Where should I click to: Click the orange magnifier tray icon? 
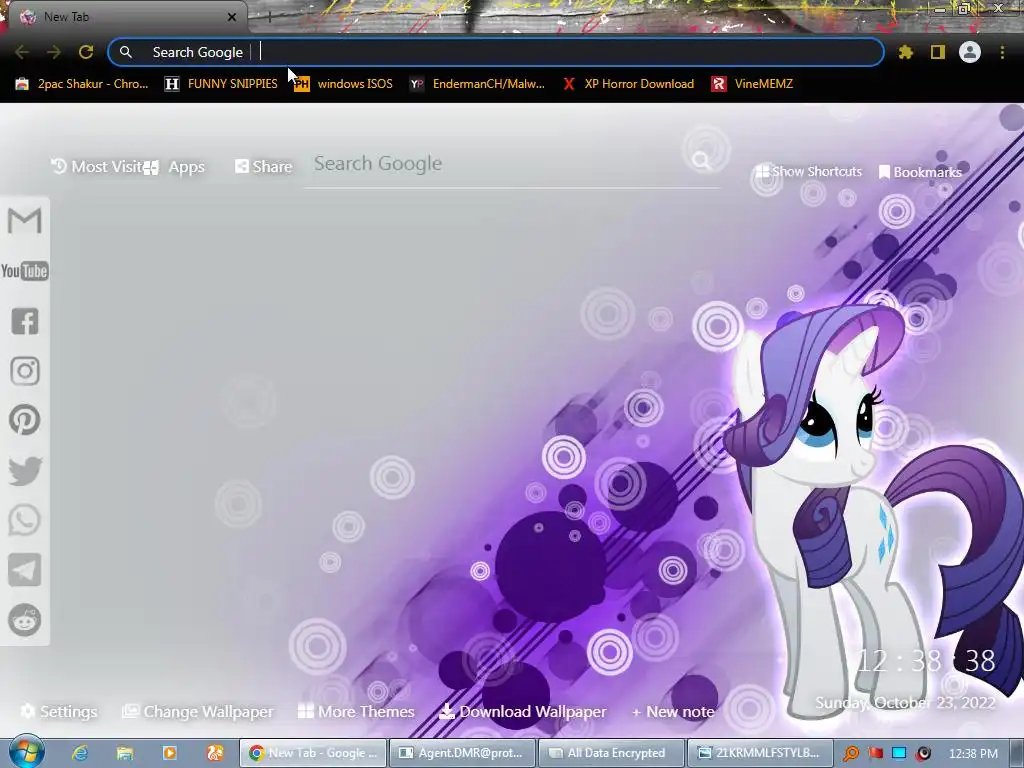(x=850, y=754)
